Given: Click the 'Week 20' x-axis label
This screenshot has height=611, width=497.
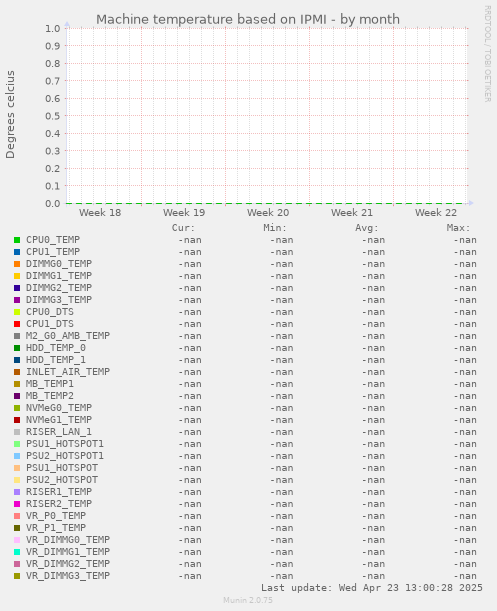Looking at the screenshot, I should click(x=268, y=213).
